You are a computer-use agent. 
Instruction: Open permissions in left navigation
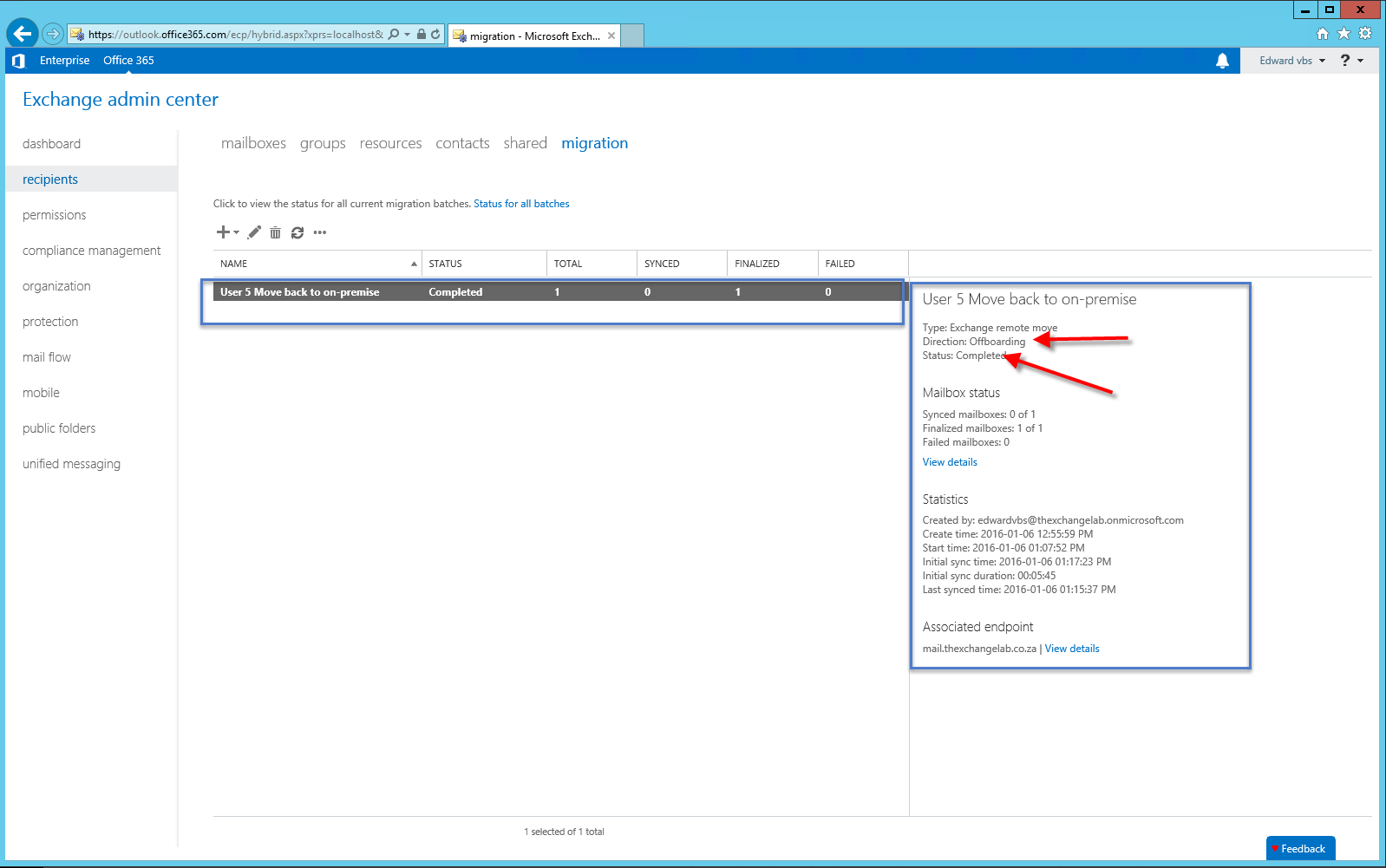click(54, 215)
